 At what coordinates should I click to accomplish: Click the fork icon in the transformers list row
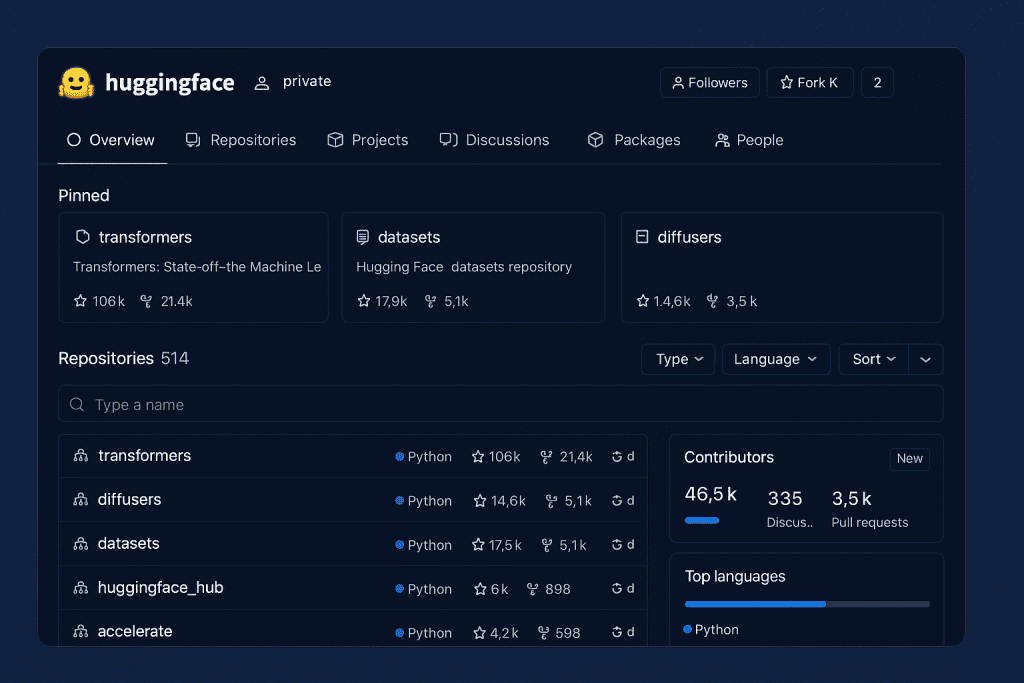pos(547,457)
